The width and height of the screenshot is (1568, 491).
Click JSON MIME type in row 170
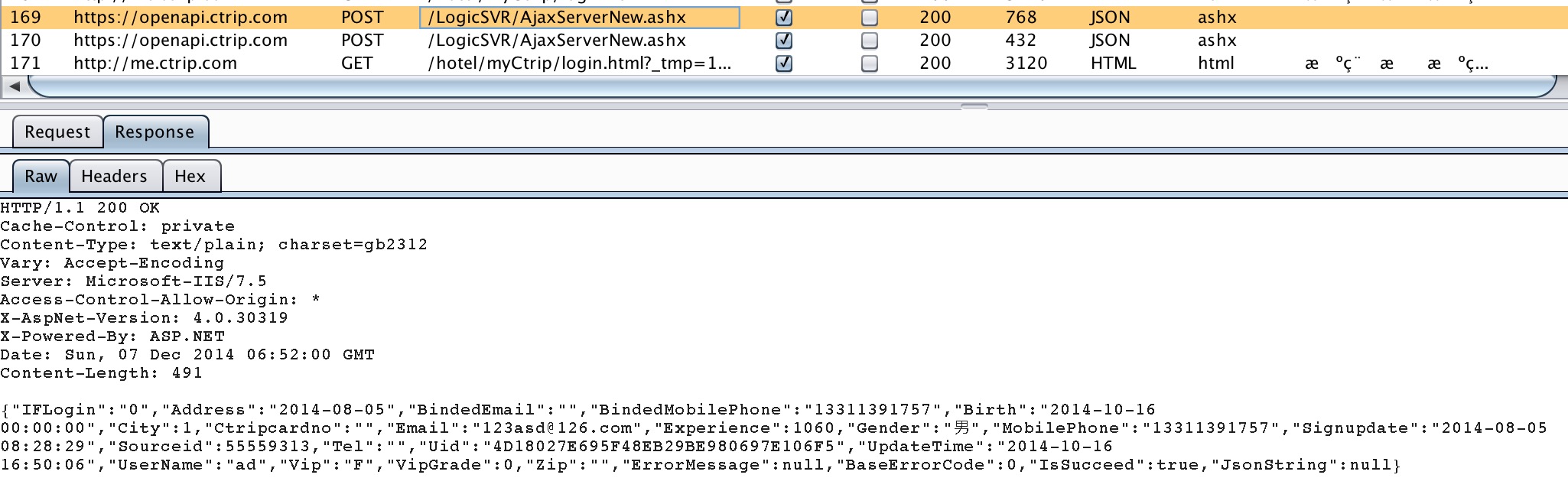1110,41
